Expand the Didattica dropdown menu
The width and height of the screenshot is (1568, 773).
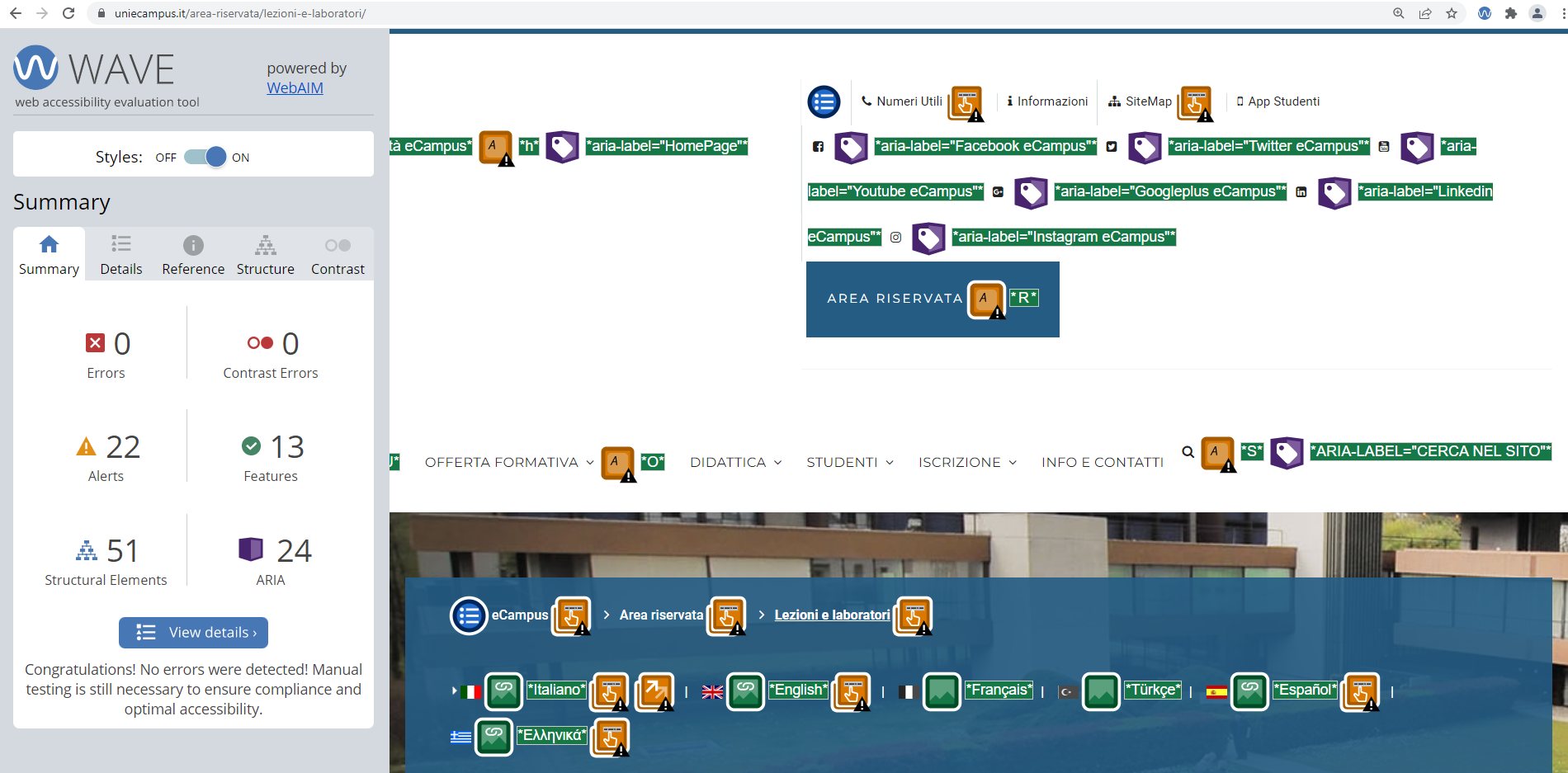click(x=735, y=463)
